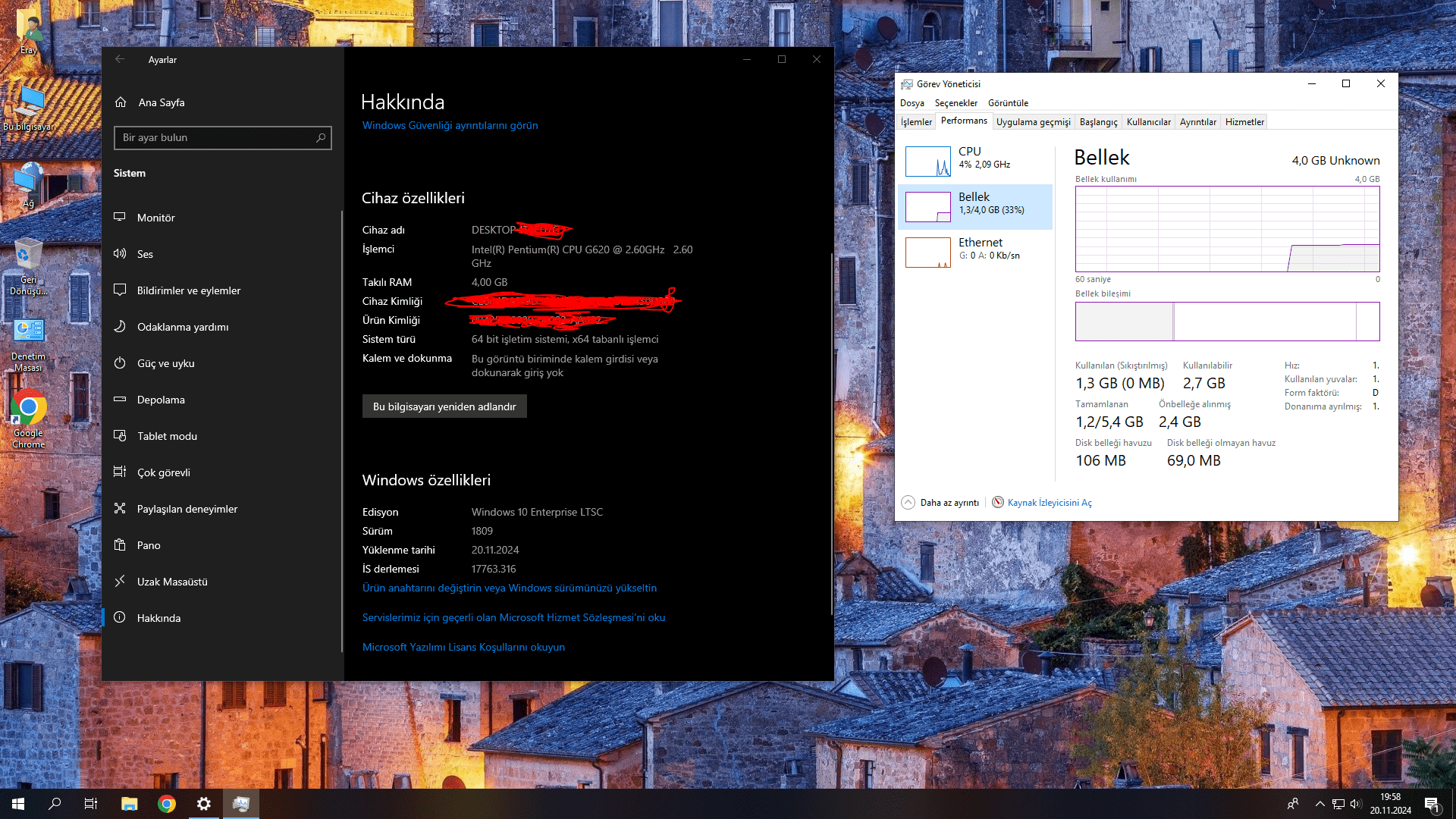The height and width of the screenshot is (819, 1456).
Task: Show hidden tray icons chevron
Action: 1319,804
